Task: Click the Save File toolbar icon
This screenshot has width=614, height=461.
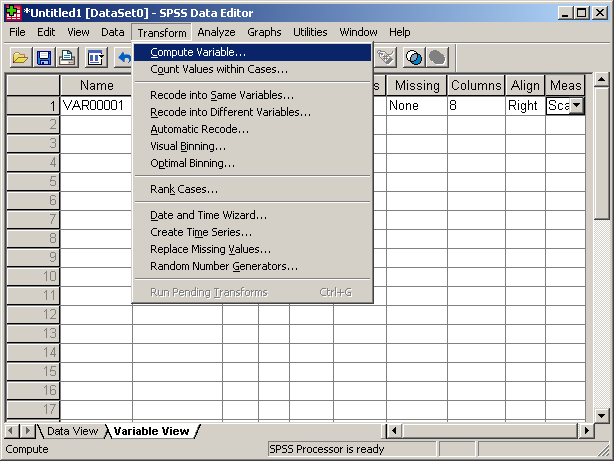Action: tap(44, 57)
